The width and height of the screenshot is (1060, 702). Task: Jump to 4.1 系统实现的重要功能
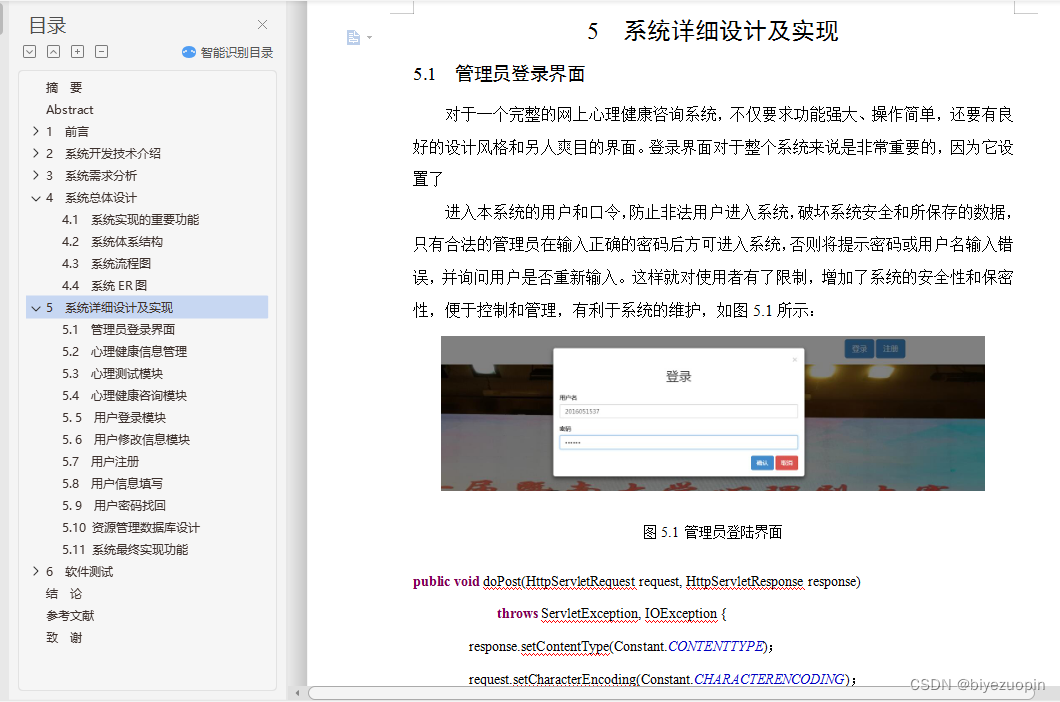tap(130, 219)
